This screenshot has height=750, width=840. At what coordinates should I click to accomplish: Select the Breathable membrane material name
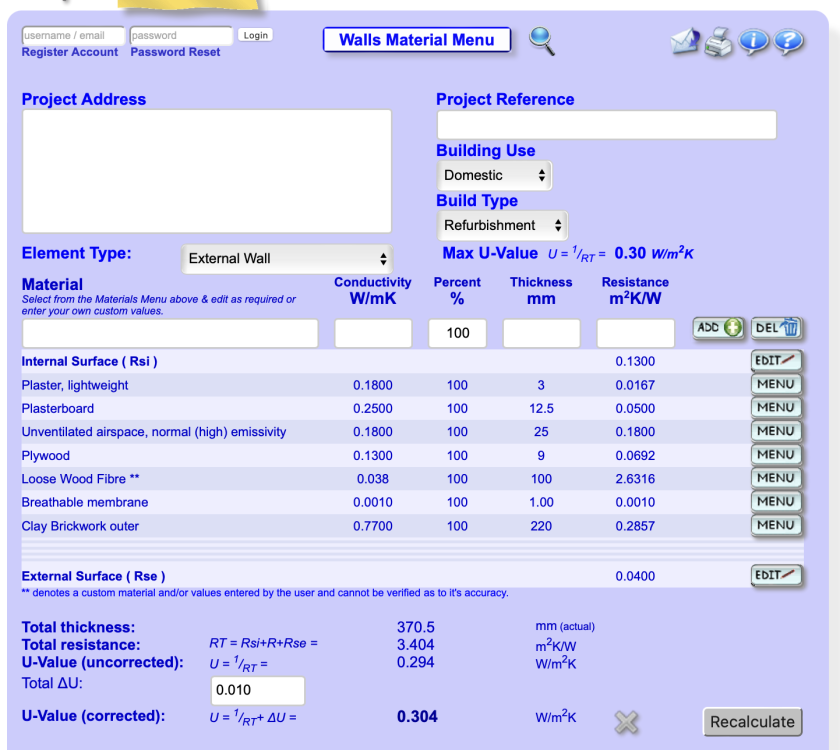[x=85, y=502]
